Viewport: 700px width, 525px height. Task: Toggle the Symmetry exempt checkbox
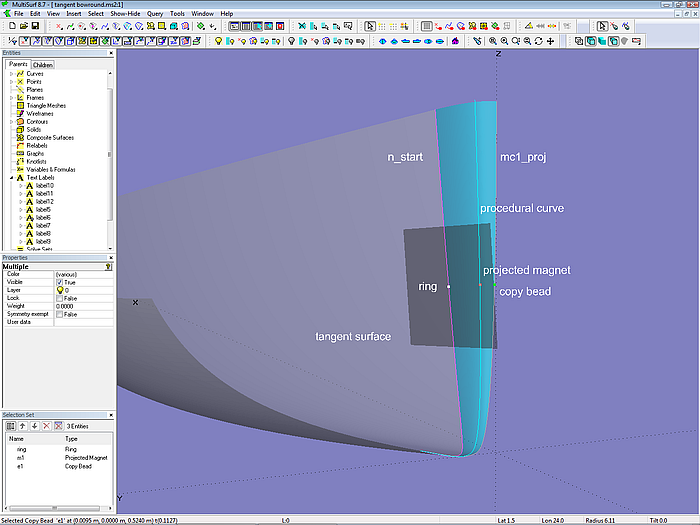click(60, 314)
